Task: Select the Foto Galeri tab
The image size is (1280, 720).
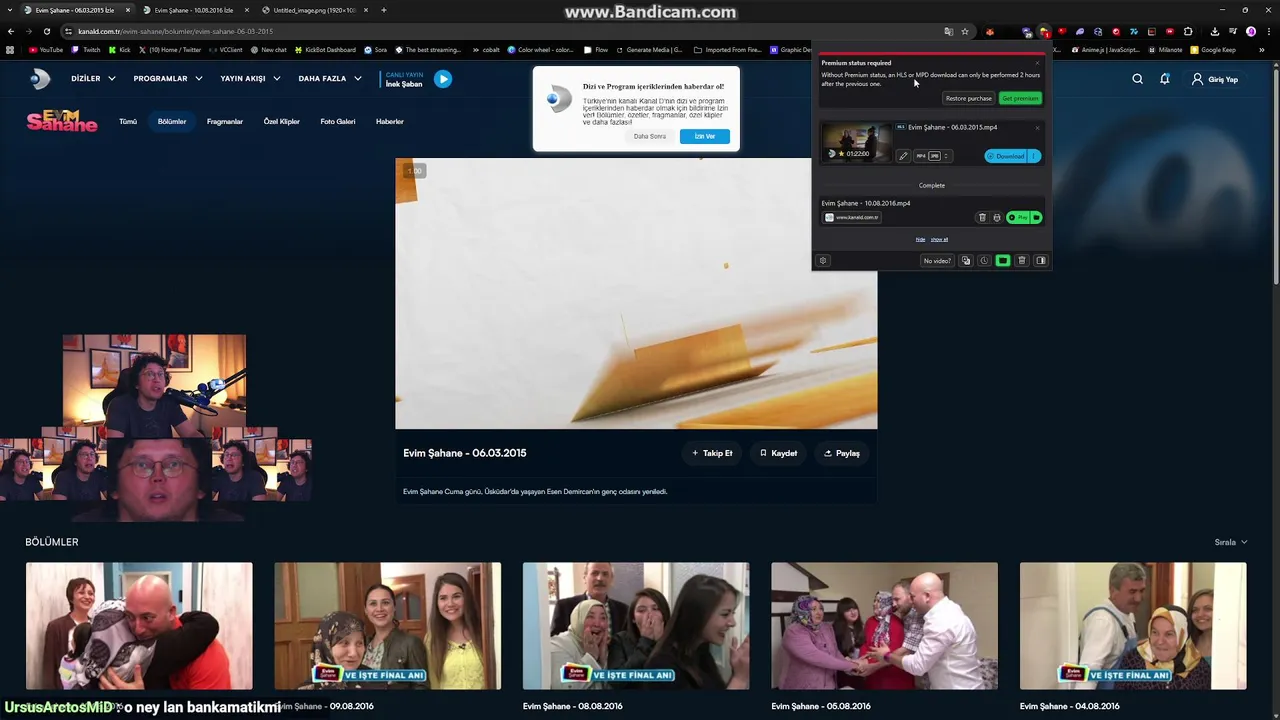Action: 338,121
